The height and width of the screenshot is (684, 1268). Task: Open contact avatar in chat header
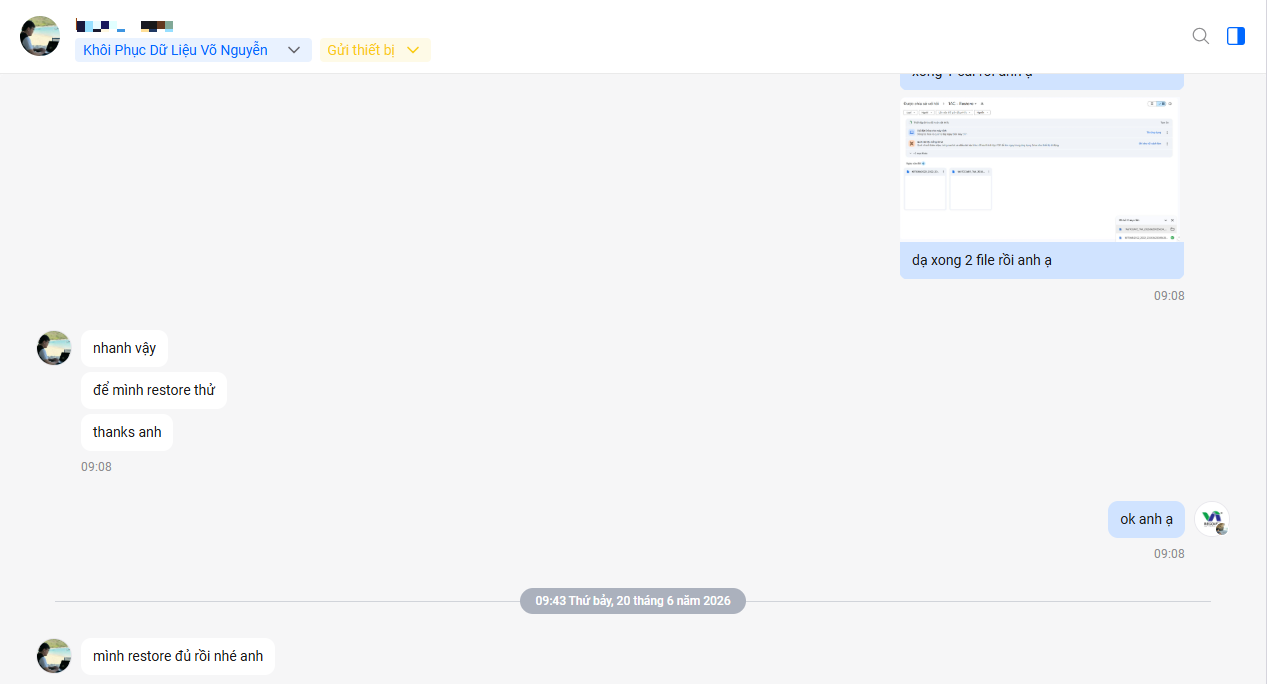[40, 36]
